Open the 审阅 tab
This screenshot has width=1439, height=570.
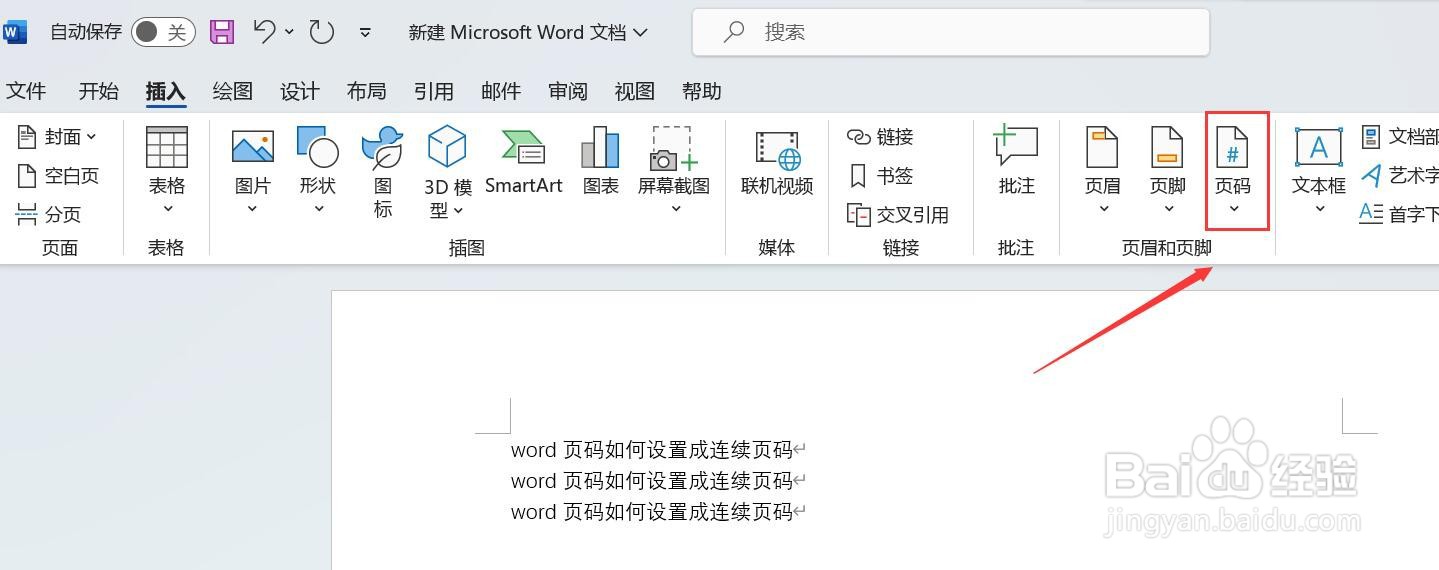(x=568, y=91)
